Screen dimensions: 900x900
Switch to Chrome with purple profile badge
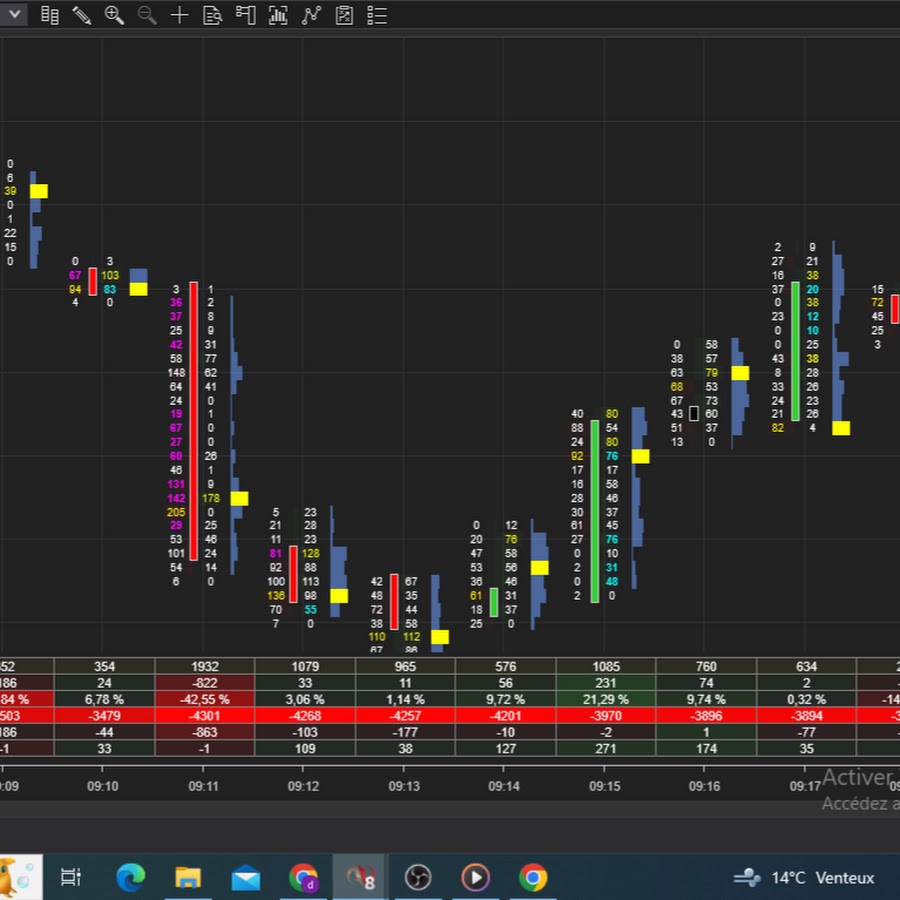tap(304, 877)
